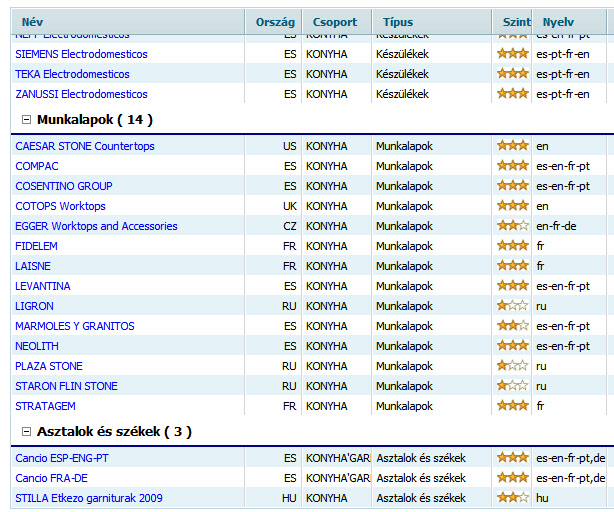Image resolution: width=614 pixels, height=512 pixels.
Task: Click star rating in the COTOPS Worktops row
Action: tap(513, 206)
